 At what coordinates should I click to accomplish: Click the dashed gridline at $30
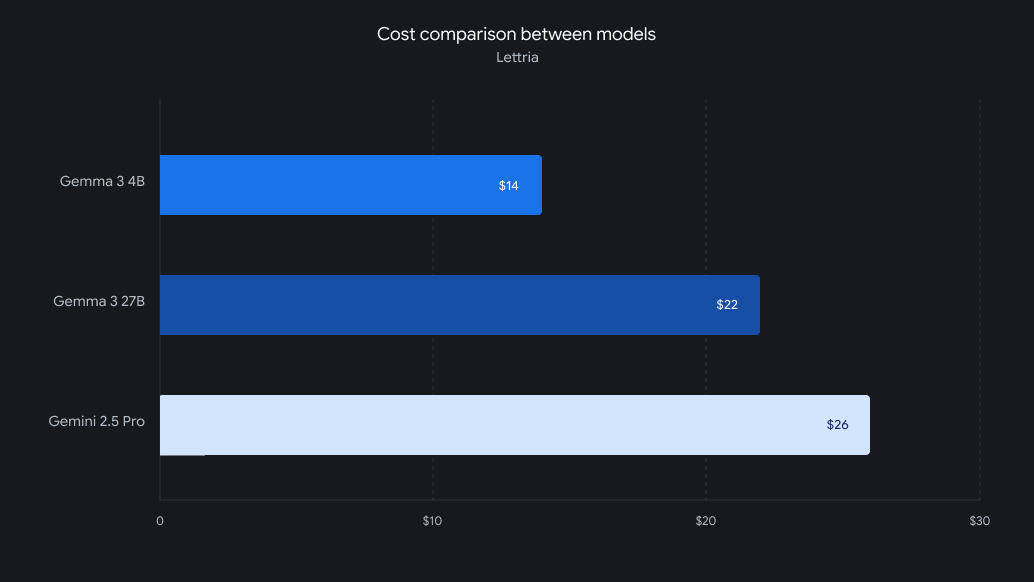click(979, 300)
